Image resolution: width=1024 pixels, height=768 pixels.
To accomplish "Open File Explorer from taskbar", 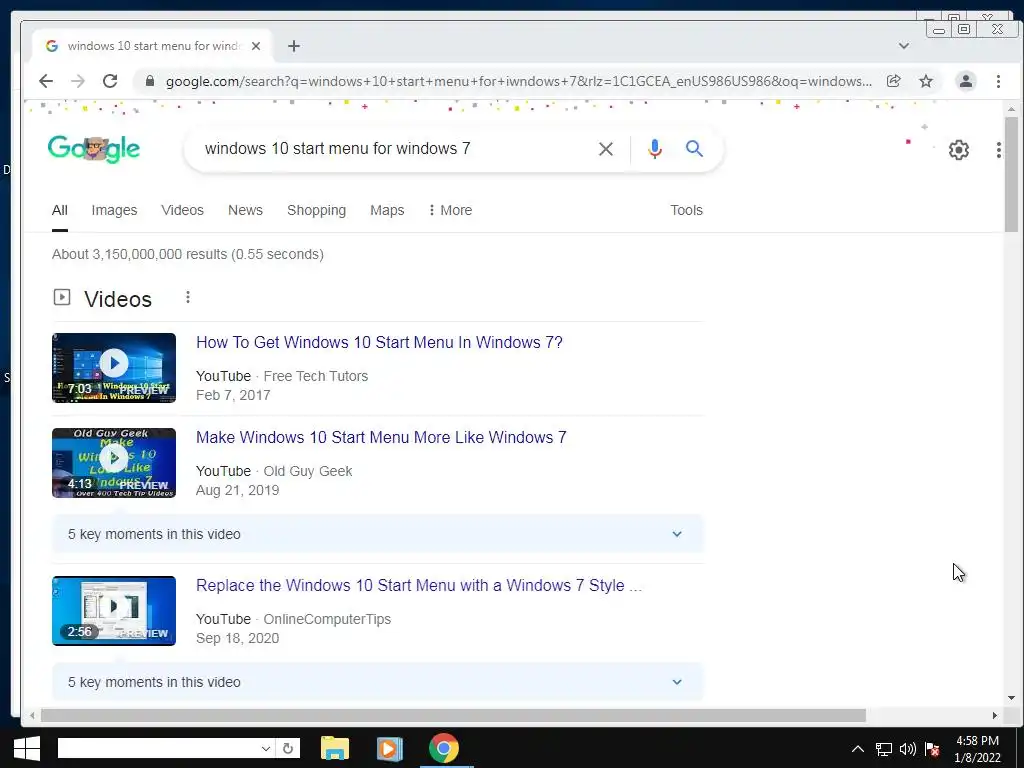I will [x=334, y=748].
